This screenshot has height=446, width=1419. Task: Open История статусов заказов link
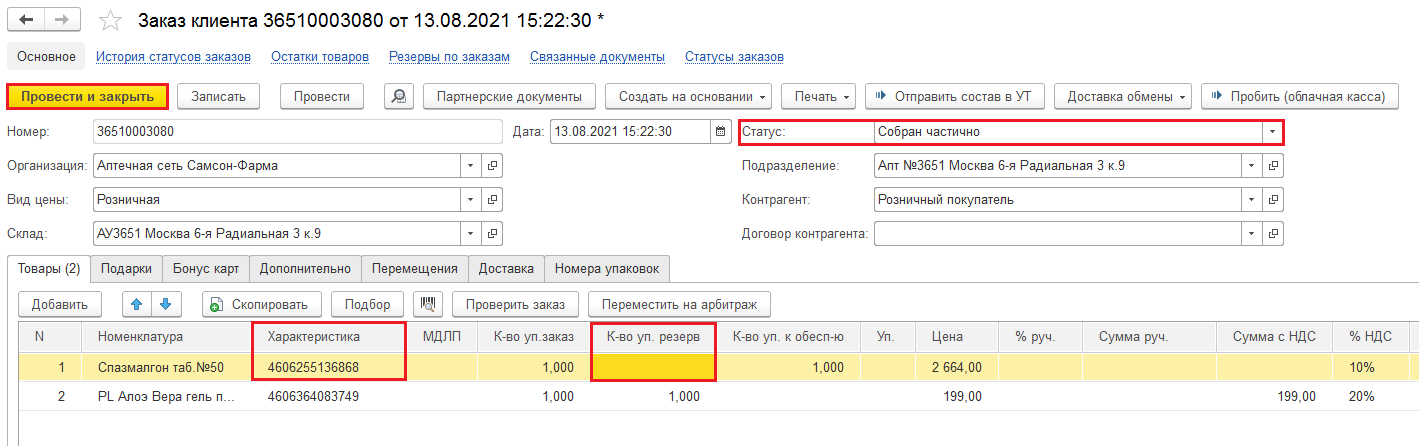pos(173,57)
